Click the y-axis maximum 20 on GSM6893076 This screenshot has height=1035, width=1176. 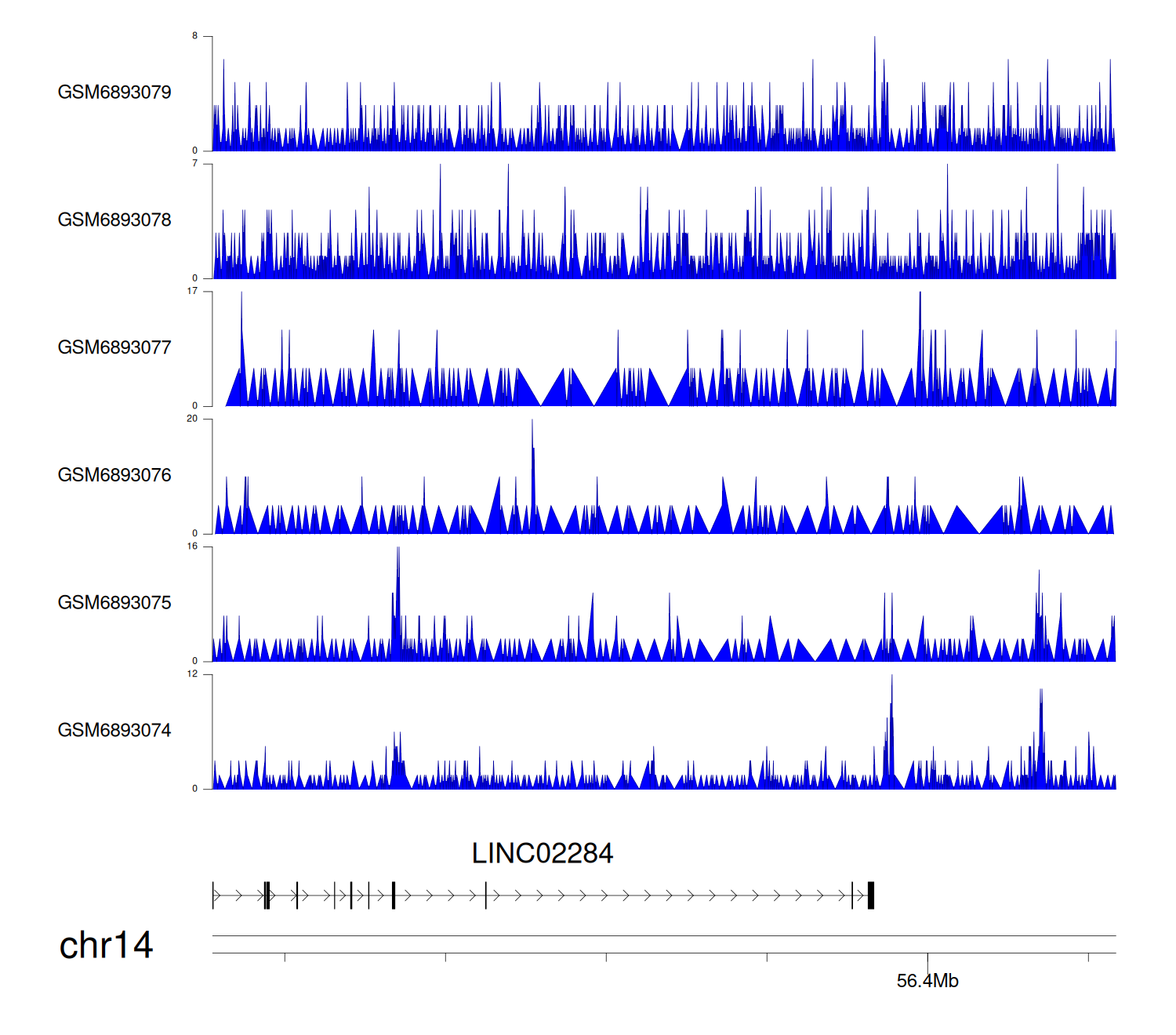[192, 419]
